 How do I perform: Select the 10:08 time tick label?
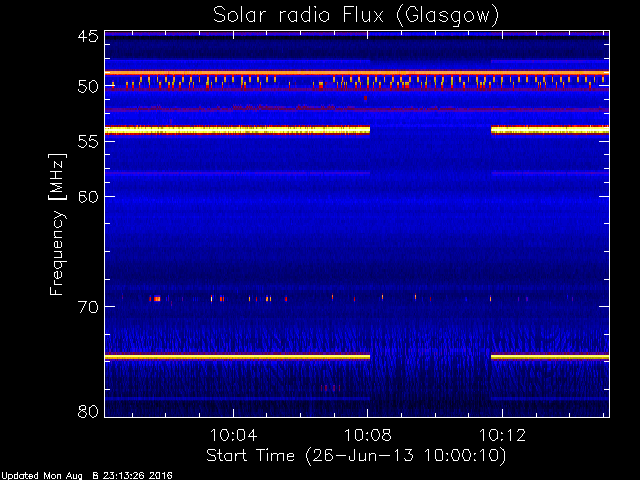(368, 435)
